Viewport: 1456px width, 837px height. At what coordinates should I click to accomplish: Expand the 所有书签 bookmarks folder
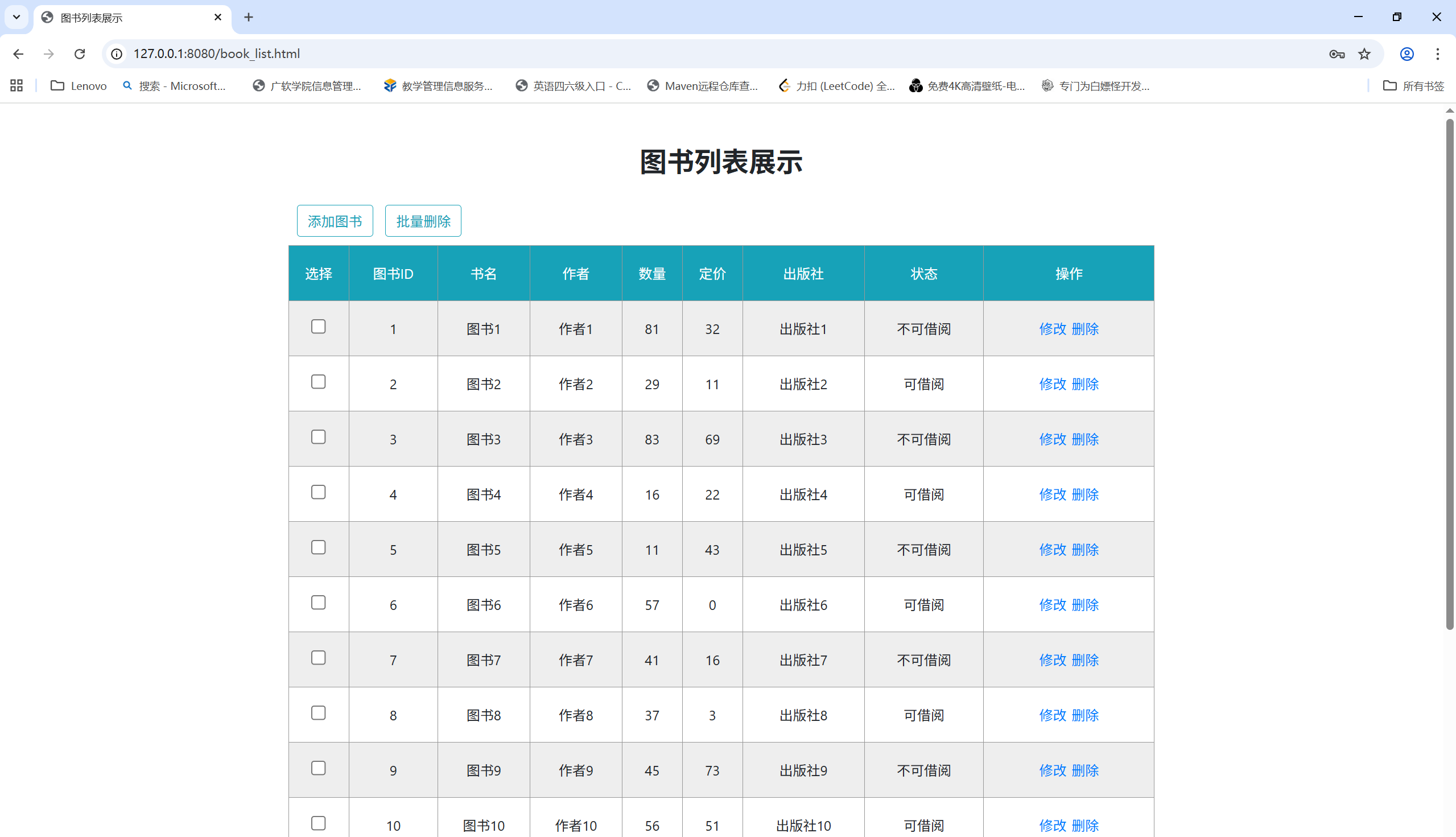1413,86
